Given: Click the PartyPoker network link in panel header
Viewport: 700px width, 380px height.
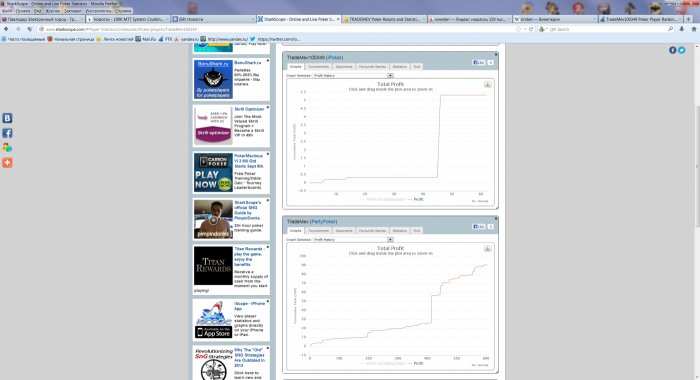Looking at the screenshot, I should (x=324, y=221).
